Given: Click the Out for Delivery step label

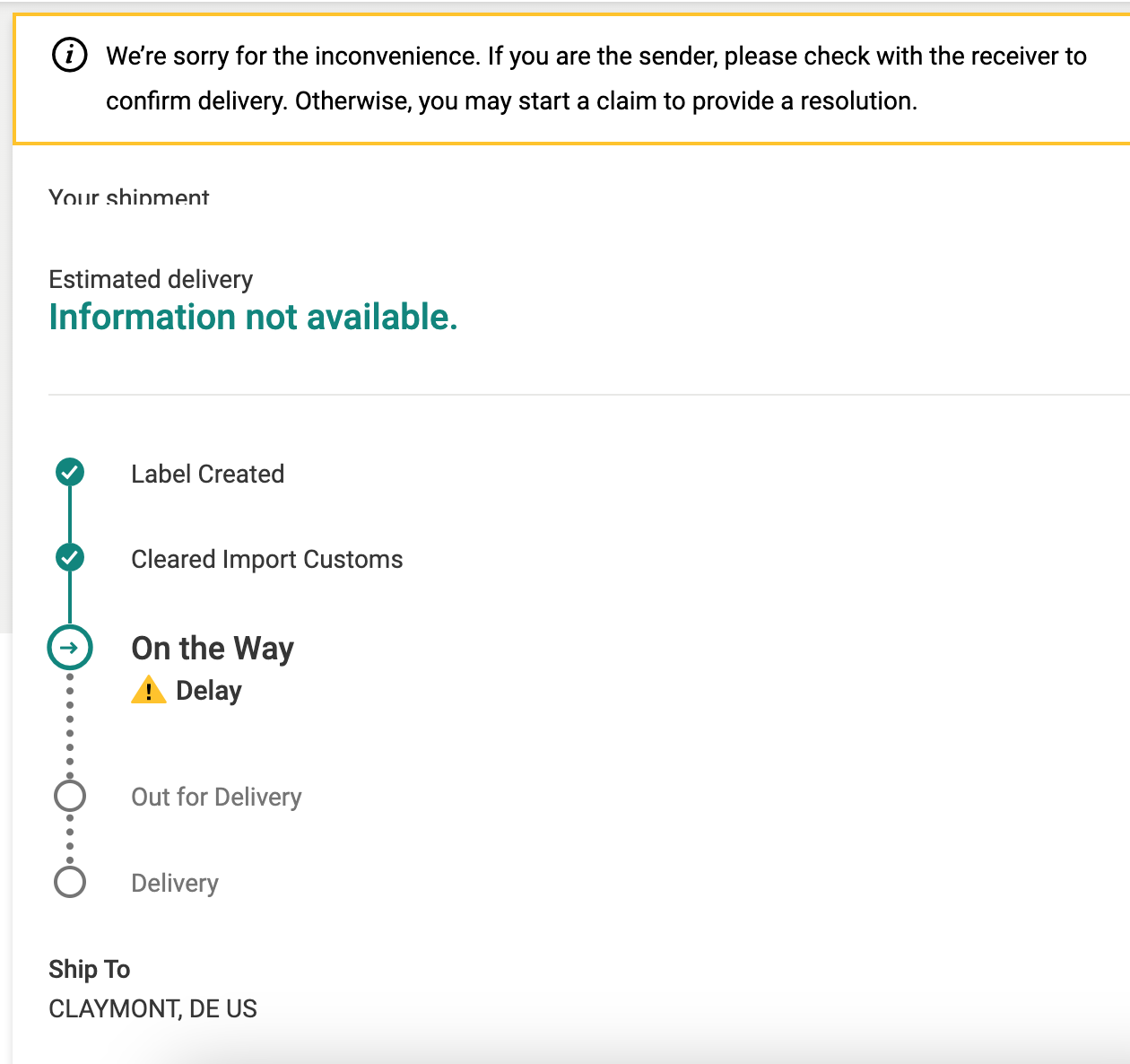Looking at the screenshot, I should point(216,797).
